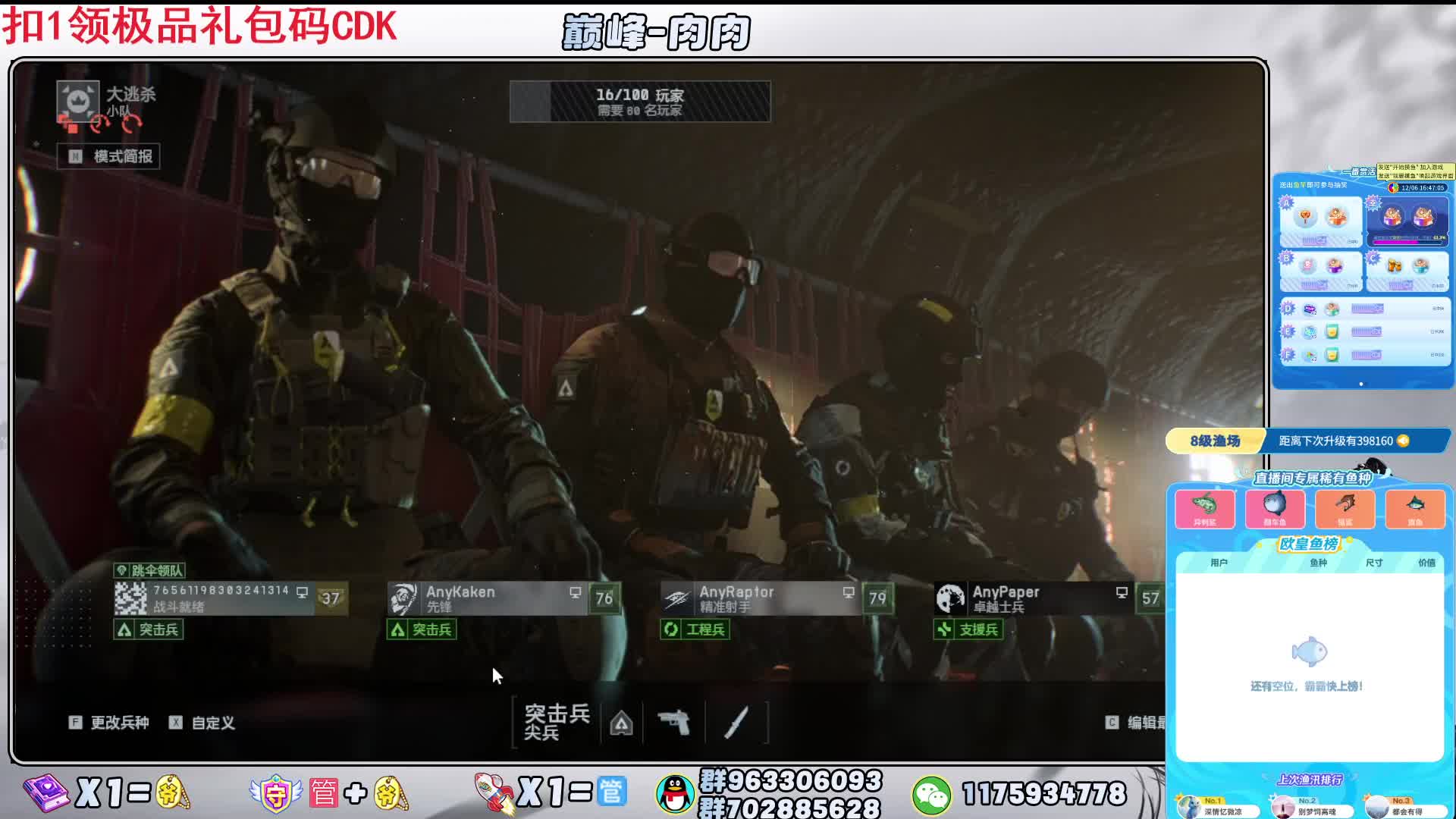Click the pistol weapon icon
Viewport: 1456px width, 819px height.
673,722
